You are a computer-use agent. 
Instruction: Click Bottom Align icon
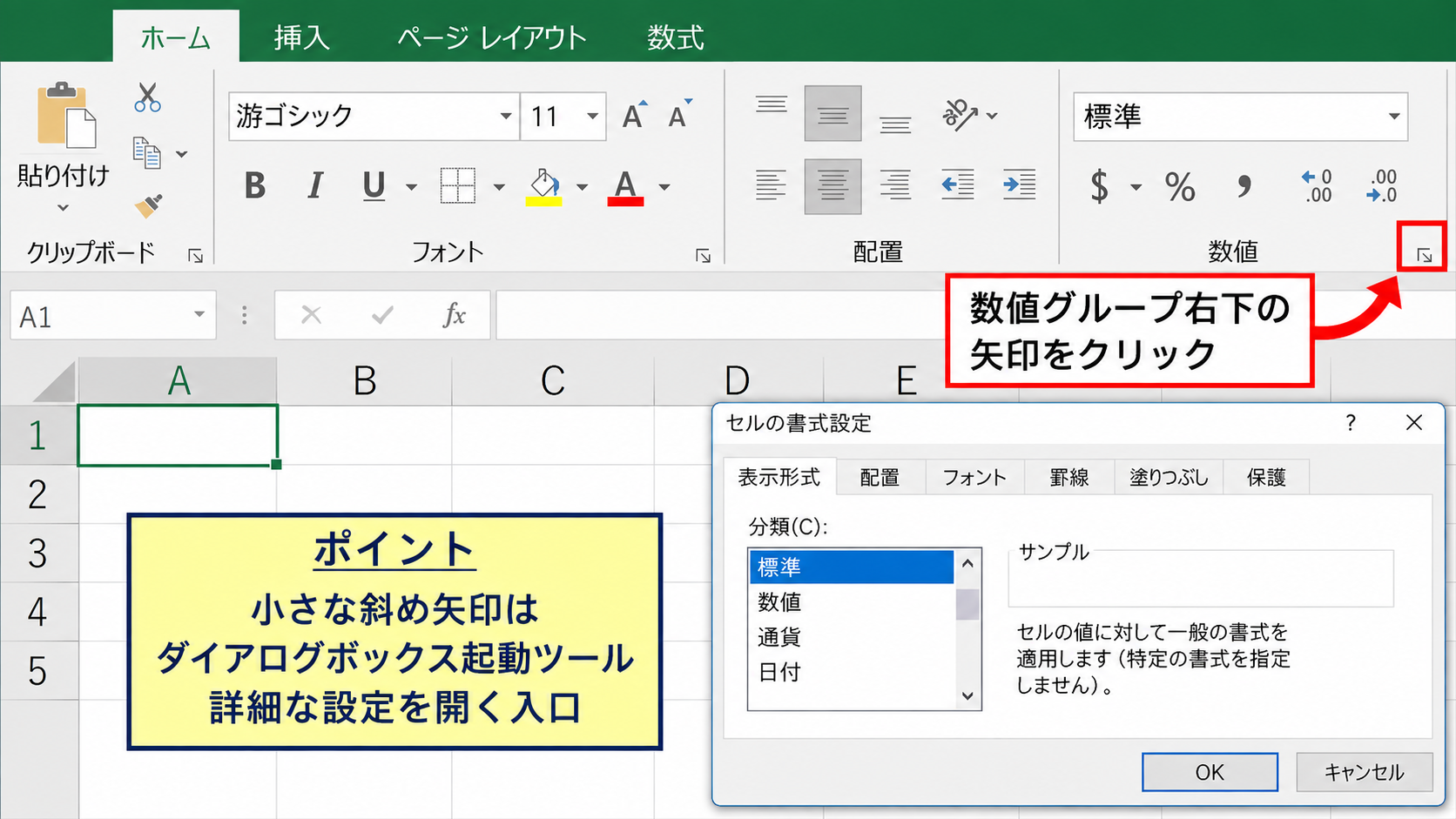click(895, 124)
